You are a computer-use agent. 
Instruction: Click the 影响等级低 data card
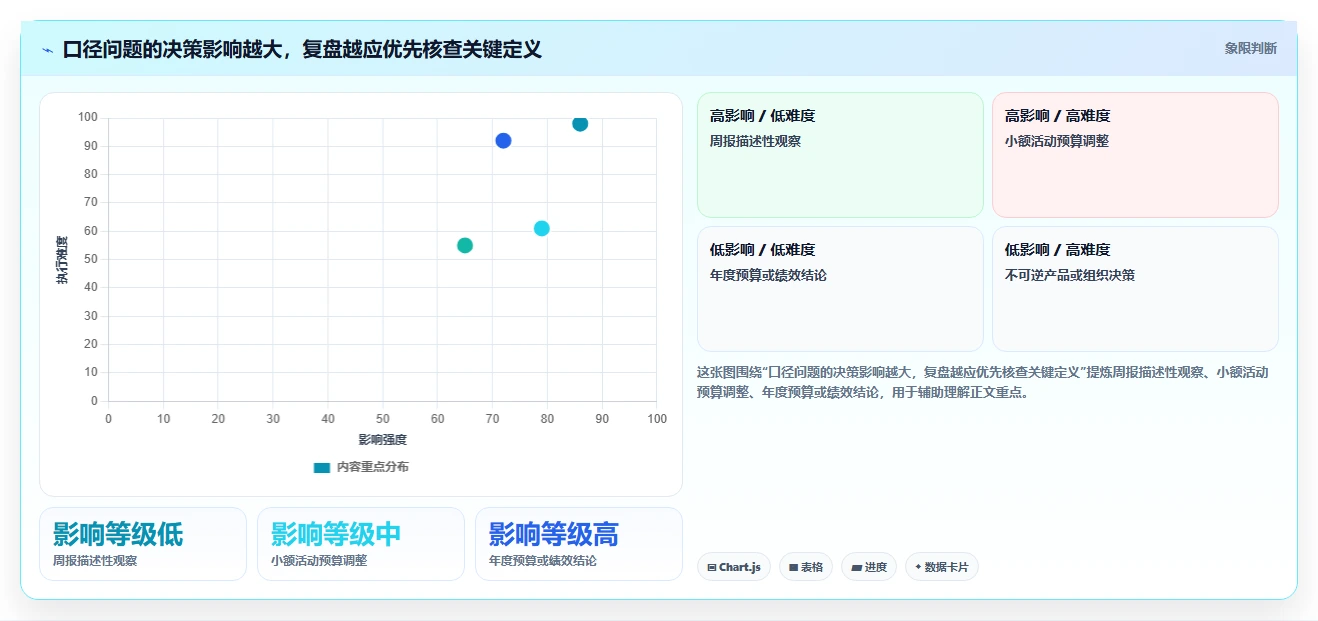click(x=143, y=544)
